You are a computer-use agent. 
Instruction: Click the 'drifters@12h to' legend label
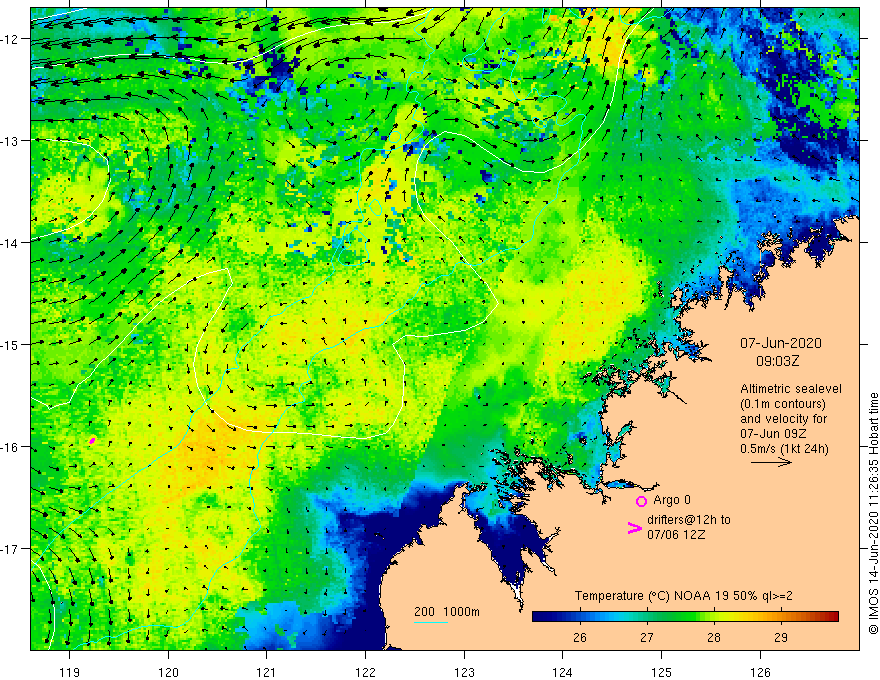click(x=689, y=520)
